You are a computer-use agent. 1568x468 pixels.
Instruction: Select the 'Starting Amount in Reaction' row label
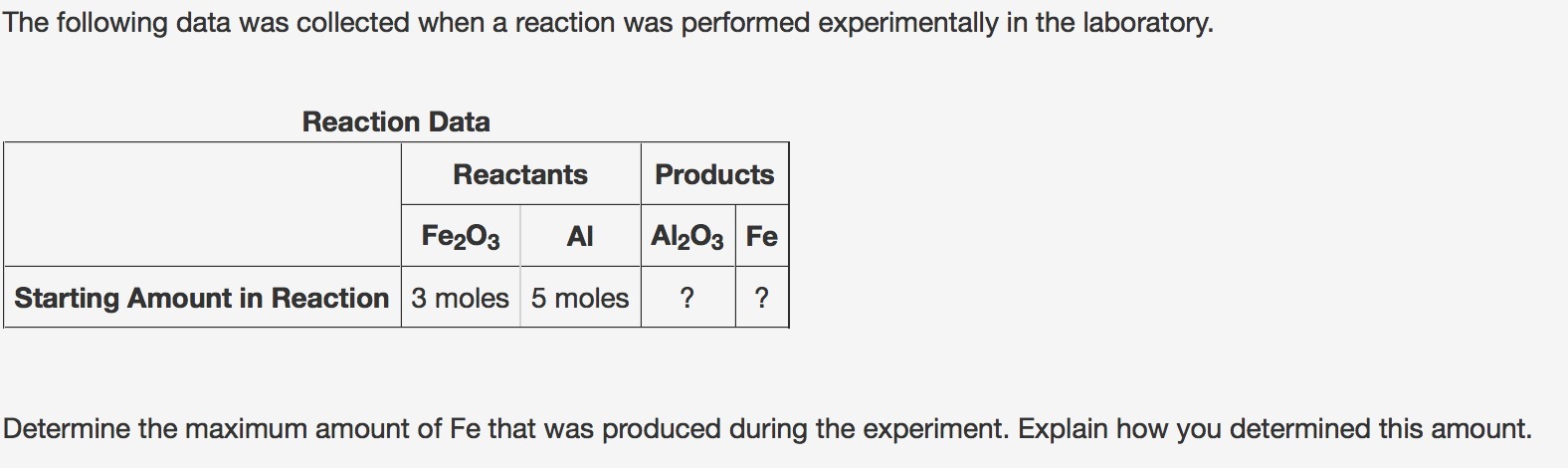click(x=202, y=298)
